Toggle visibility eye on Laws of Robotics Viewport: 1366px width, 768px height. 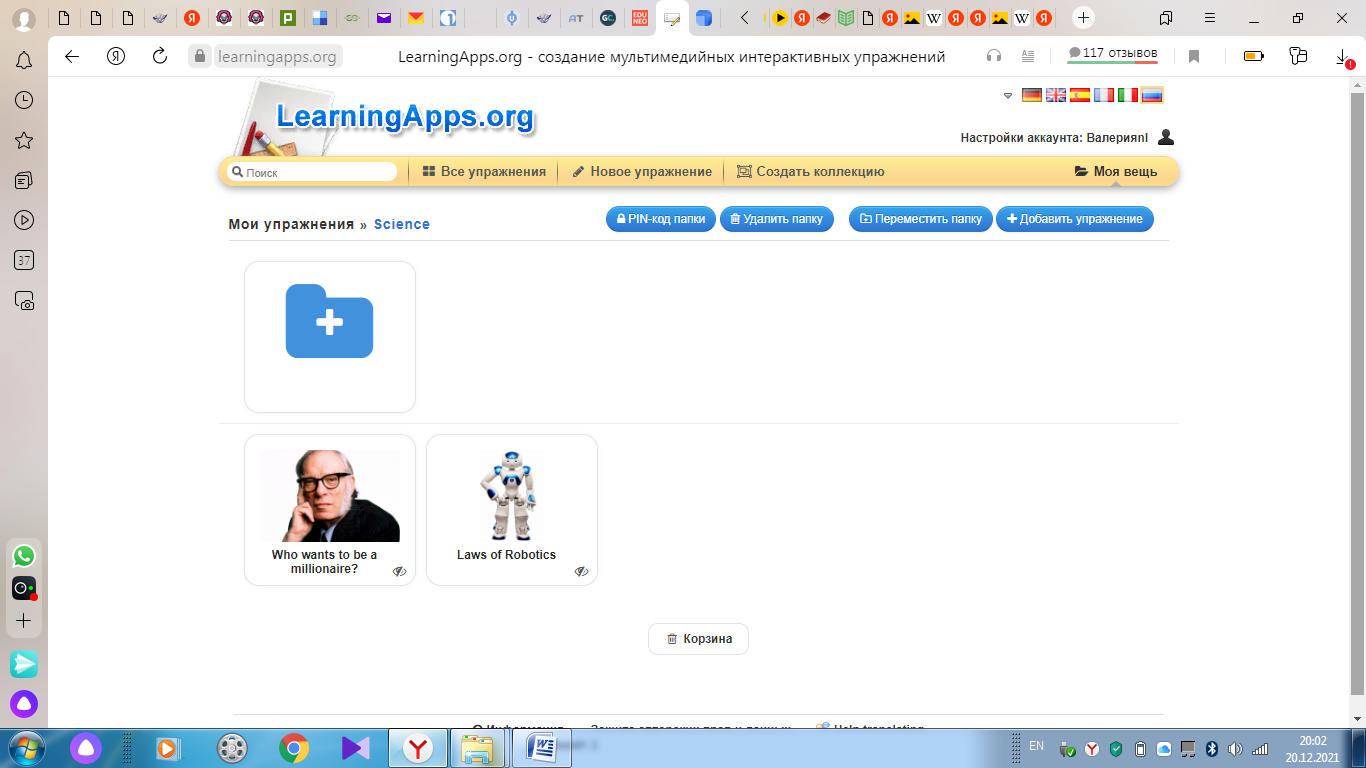tap(581, 571)
